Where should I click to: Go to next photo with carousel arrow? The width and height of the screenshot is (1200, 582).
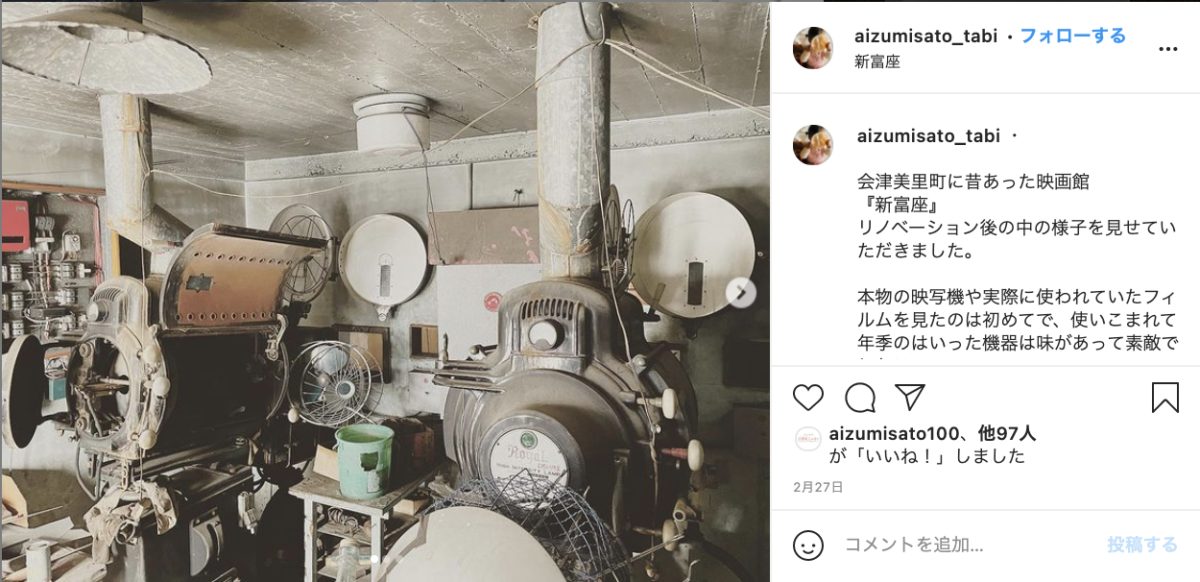[741, 292]
